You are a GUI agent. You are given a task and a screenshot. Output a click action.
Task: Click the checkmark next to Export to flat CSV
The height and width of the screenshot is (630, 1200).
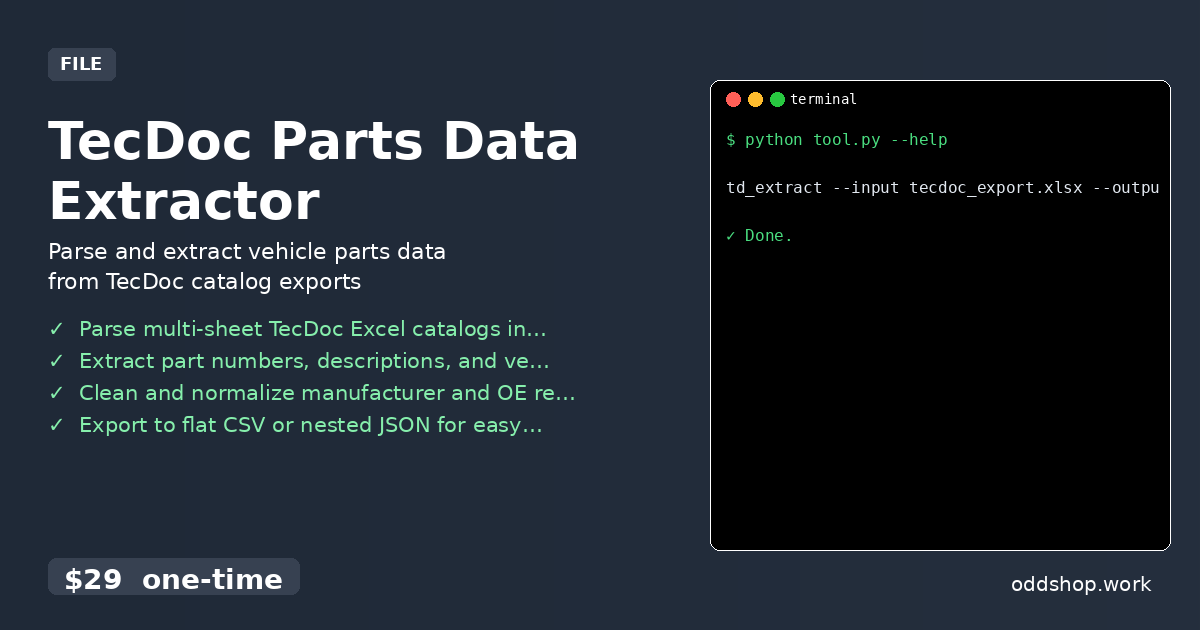56,425
